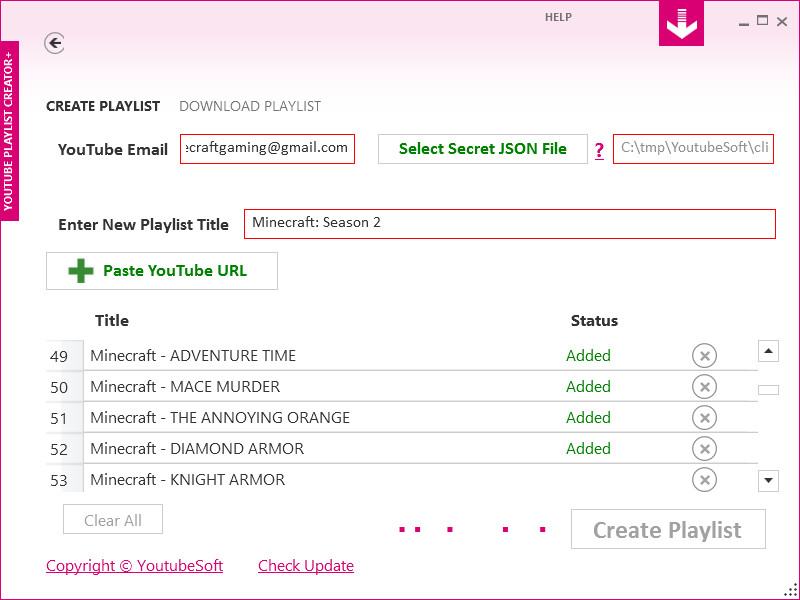The height and width of the screenshot is (600, 800).
Task: Switch to the DOWNLOAD PLAYLIST tab
Action: tap(250, 106)
